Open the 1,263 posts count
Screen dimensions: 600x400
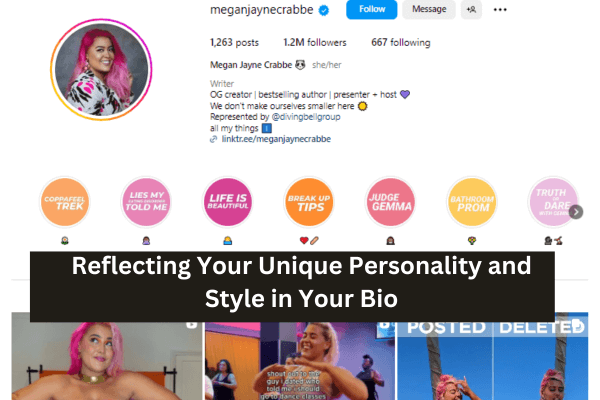[x=234, y=42]
